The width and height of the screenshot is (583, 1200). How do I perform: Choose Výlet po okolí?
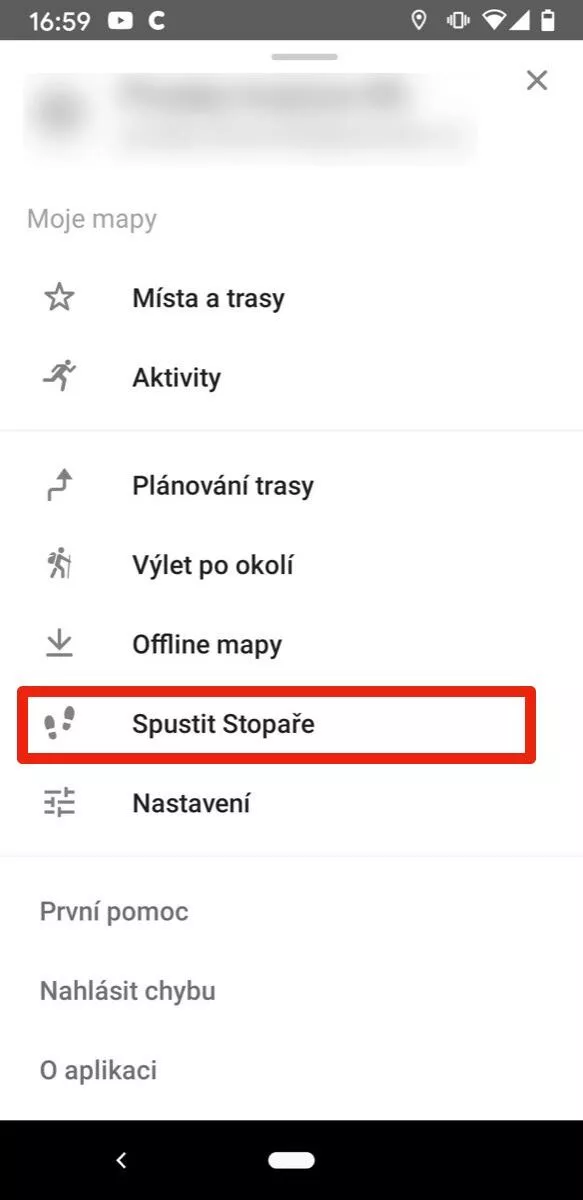pyautogui.click(x=291, y=565)
